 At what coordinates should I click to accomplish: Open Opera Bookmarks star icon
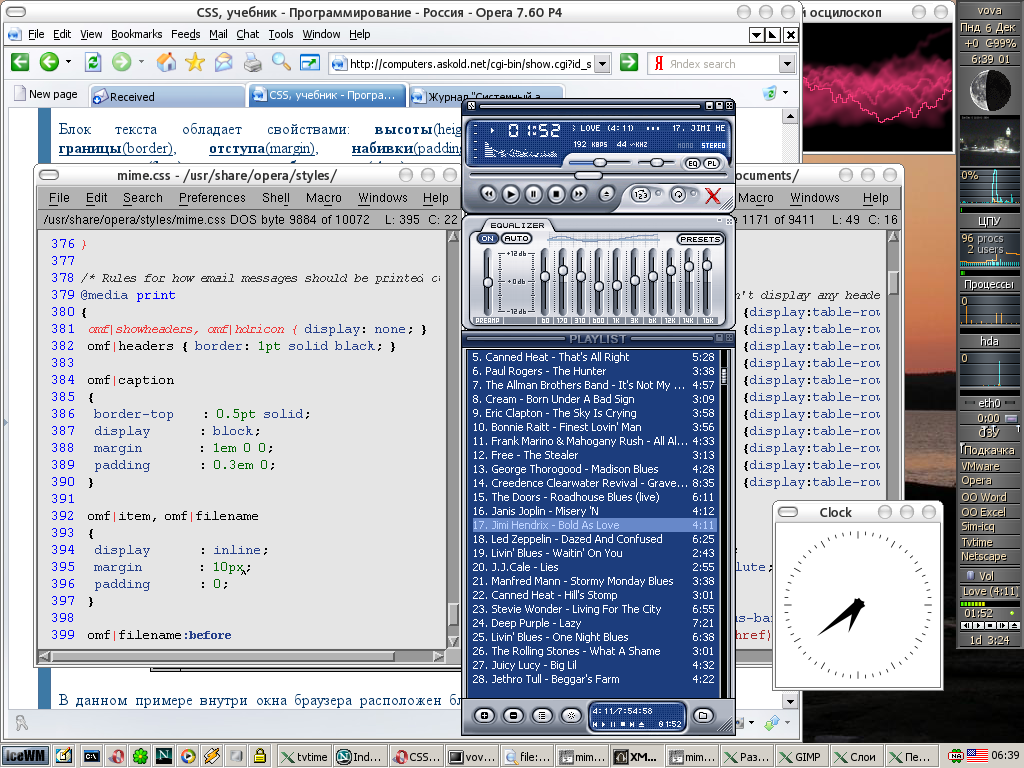pos(195,63)
